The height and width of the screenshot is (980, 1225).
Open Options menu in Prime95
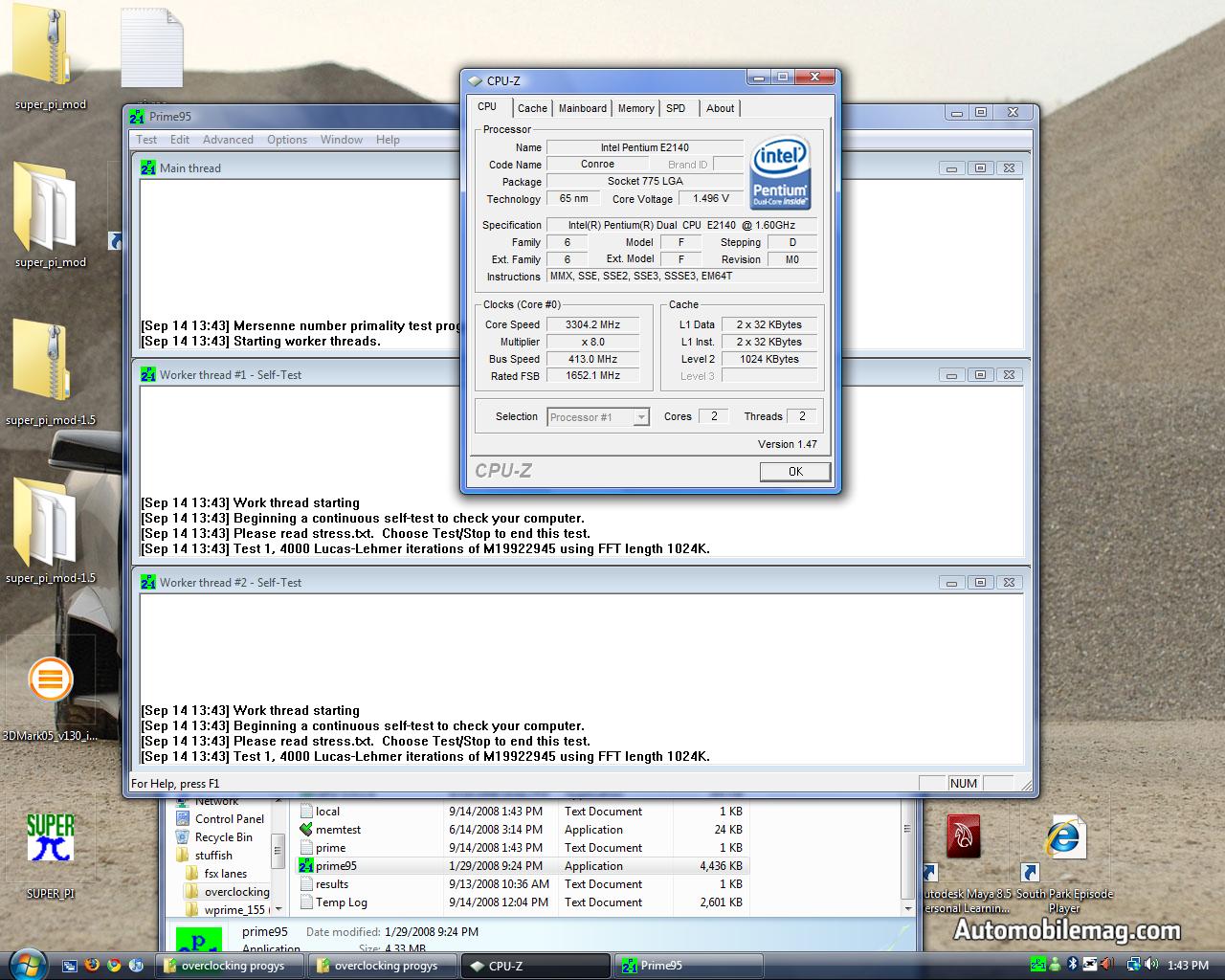[x=287, y=140]
